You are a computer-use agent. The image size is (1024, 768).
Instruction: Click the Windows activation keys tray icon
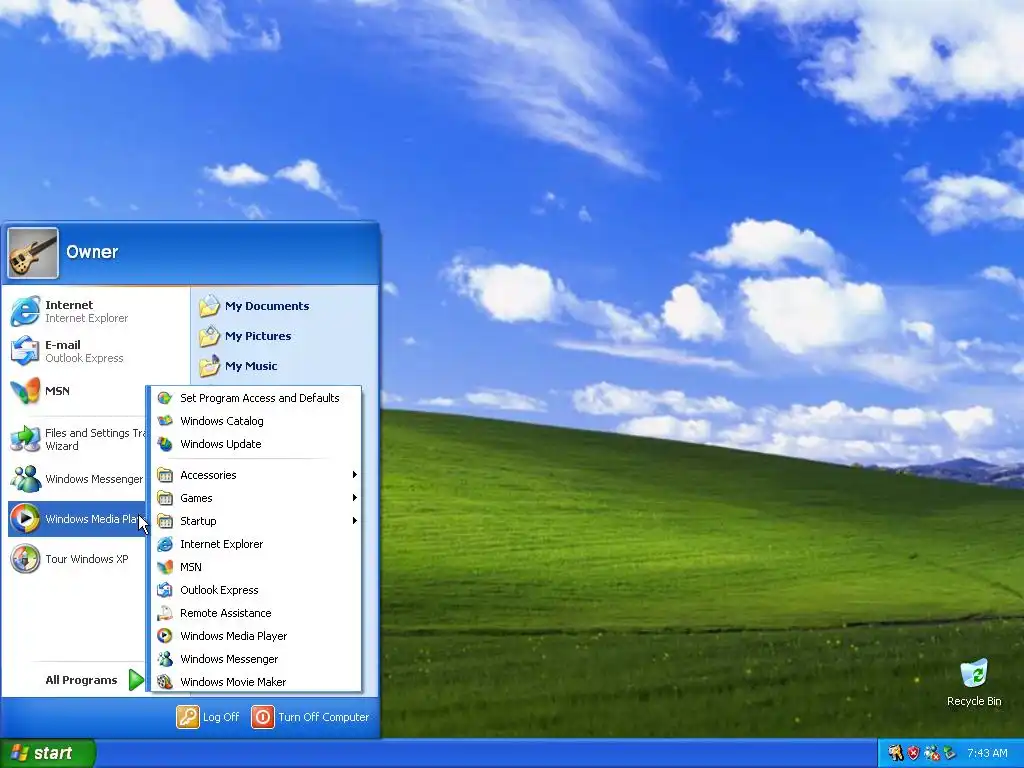(895, 753)
